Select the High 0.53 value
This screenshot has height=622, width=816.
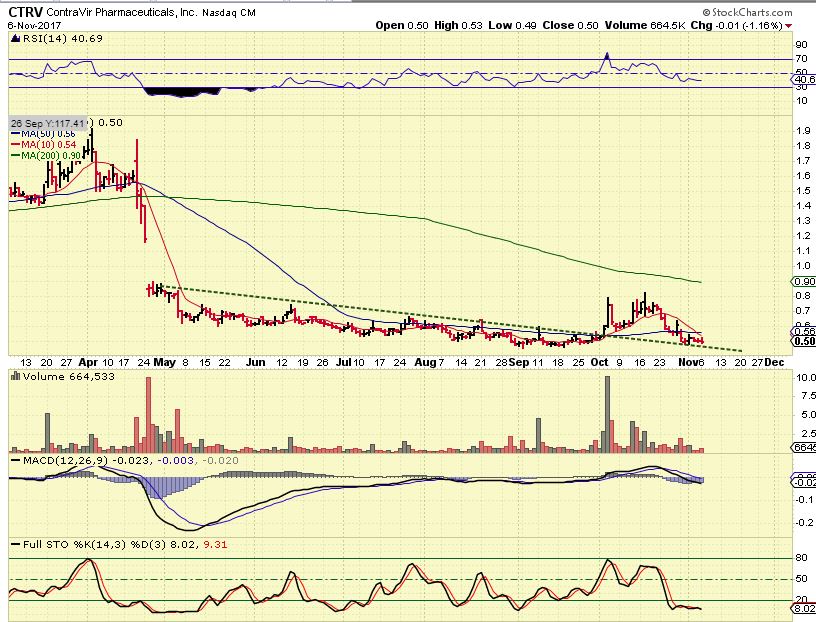(x=458, y=25)
